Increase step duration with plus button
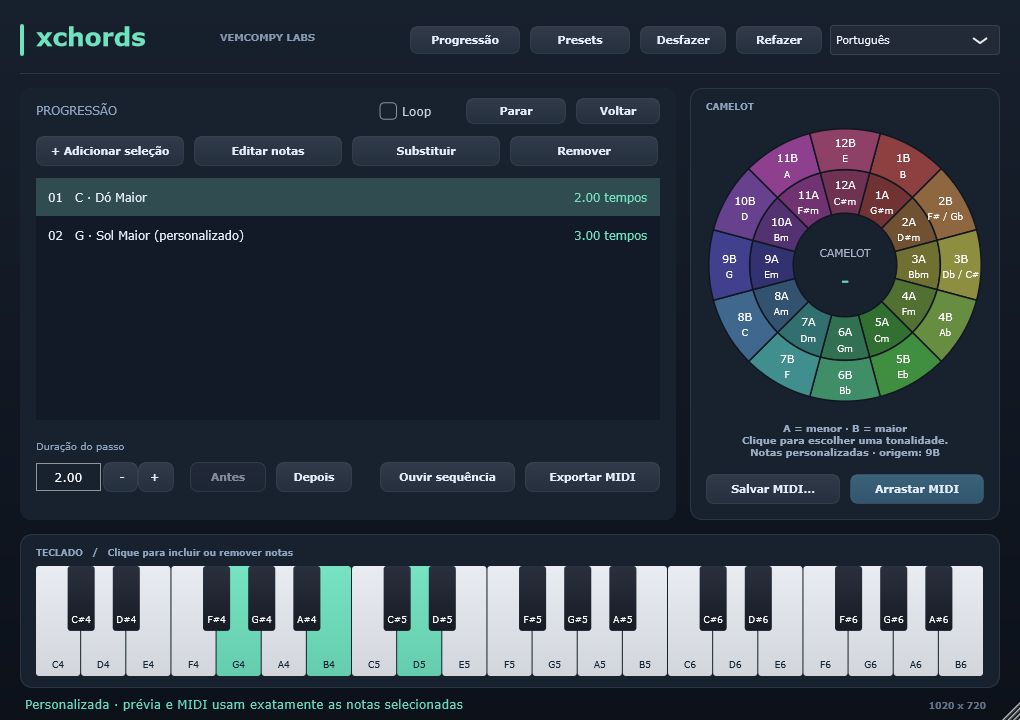Image resolution: width=1020 pixels, height=720 pixels. (155, 477)
